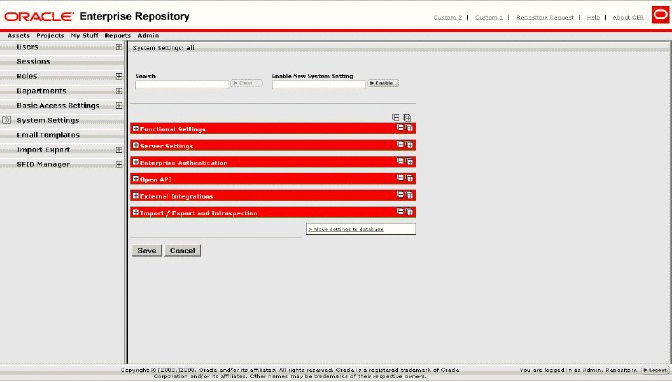Viewport: 672px width, 382px height.
Task: Click the icon beside System Settings in the sidebar
Action: [x=6, y=120]
